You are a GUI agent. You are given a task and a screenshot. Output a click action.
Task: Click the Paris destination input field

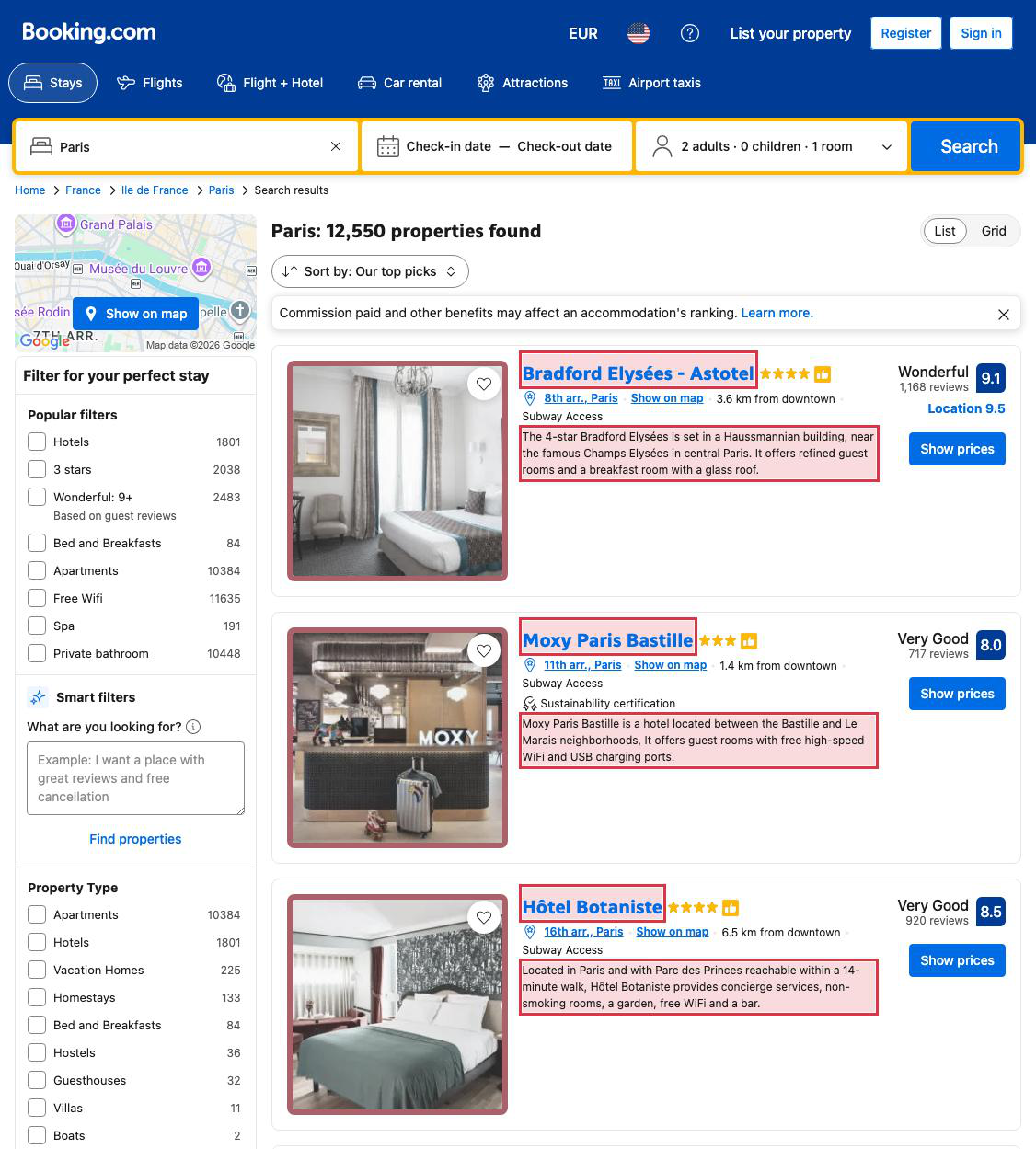pos(189,146)
